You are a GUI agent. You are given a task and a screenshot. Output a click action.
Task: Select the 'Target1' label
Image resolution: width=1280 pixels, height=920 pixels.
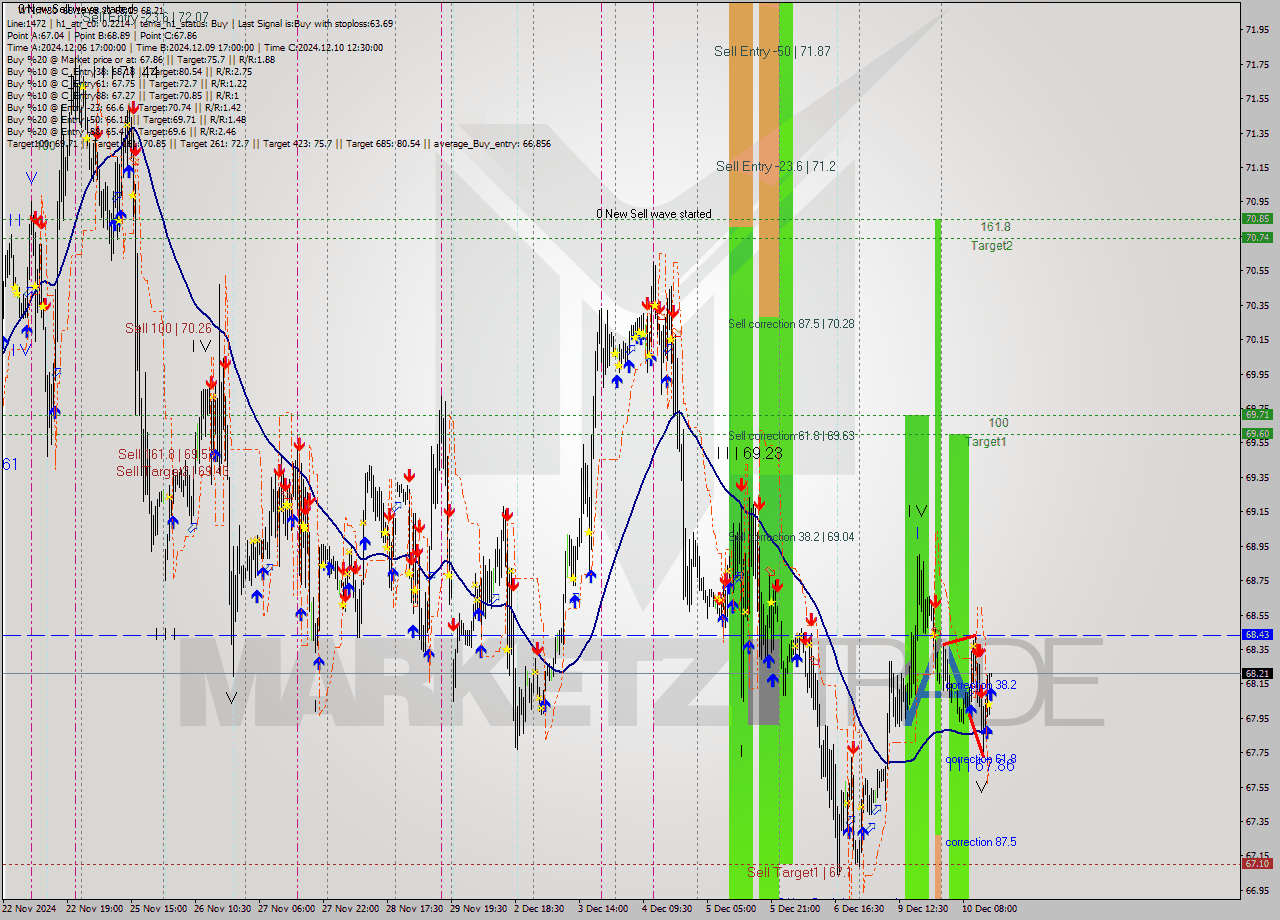tap(986, 441)
